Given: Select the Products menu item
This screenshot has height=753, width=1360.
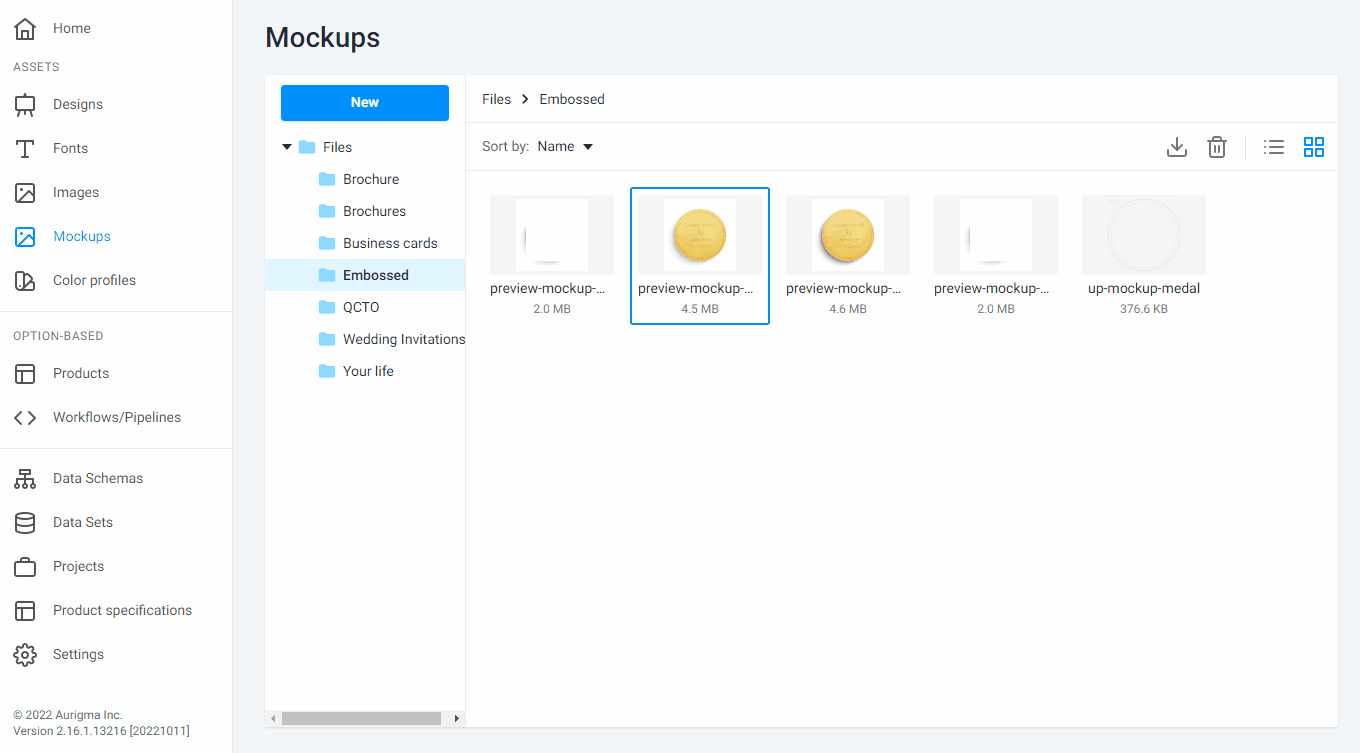Looking at the screenshot, I should pos(80,373).
